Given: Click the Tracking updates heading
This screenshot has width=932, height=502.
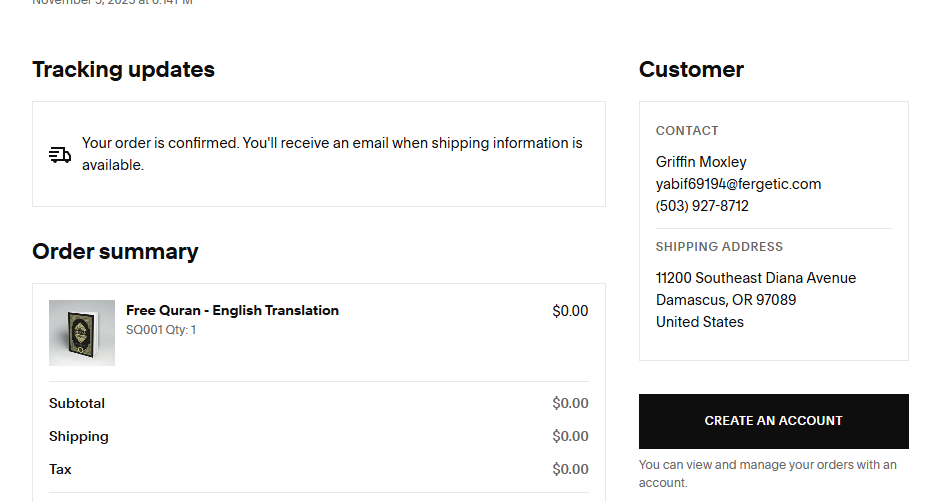Looking at the screenshot, I should (x=123, y=70).
